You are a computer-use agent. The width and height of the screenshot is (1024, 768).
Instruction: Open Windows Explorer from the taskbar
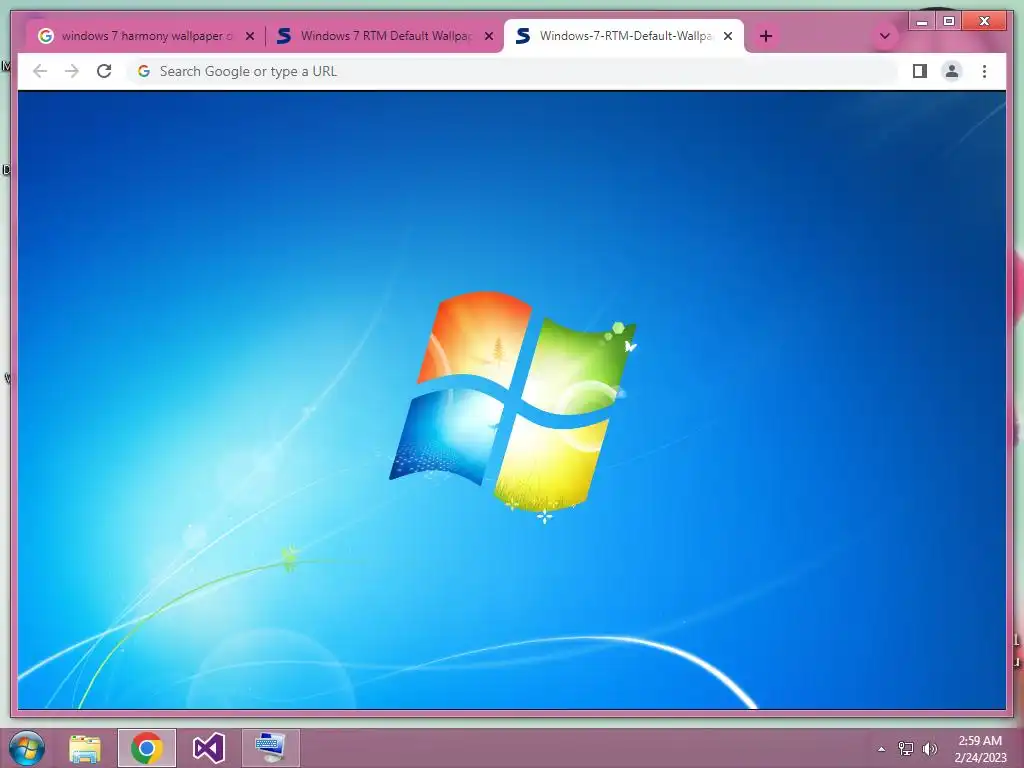85,748
